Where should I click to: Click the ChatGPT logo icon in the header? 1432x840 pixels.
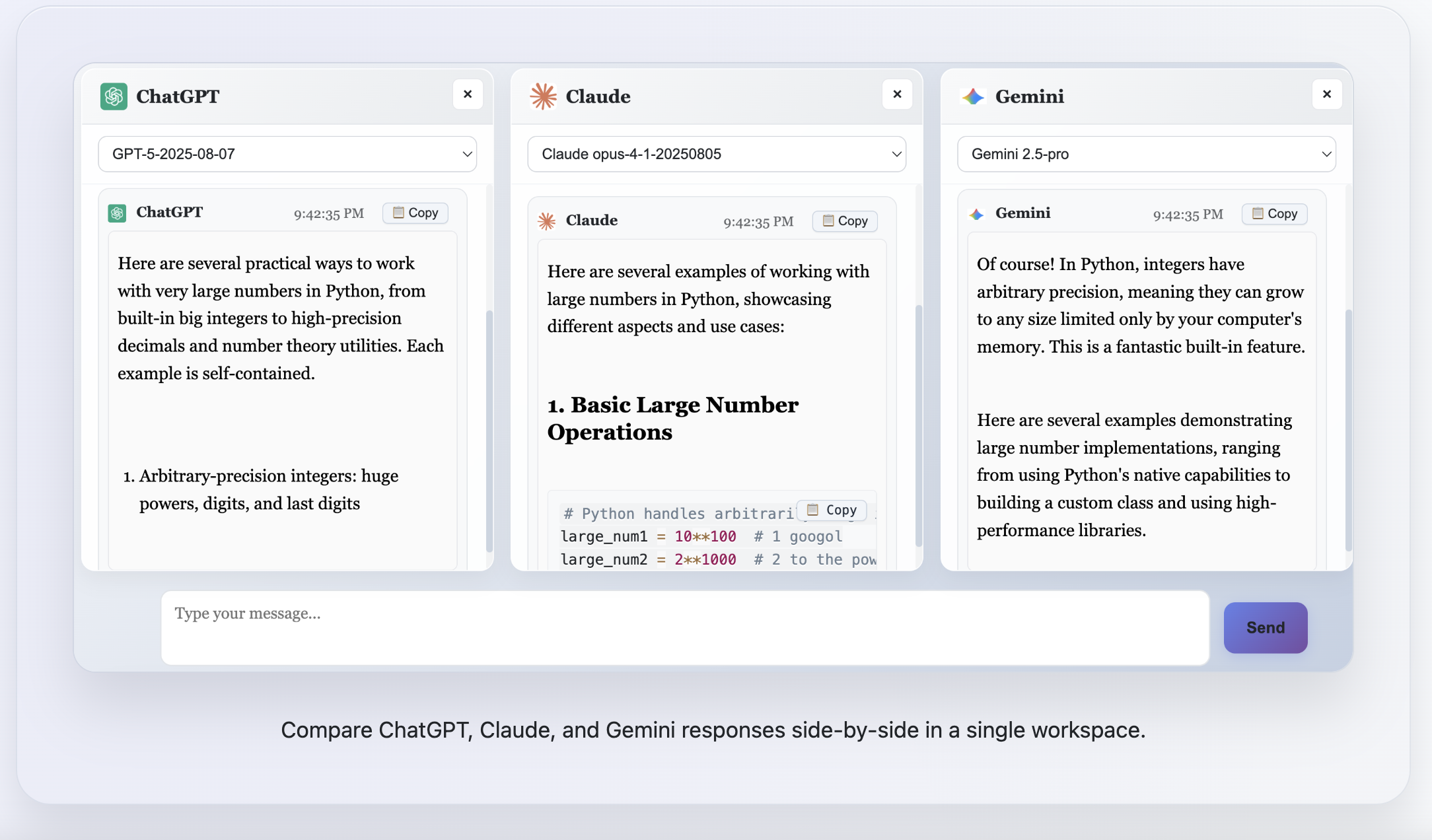tap(114, 96)
